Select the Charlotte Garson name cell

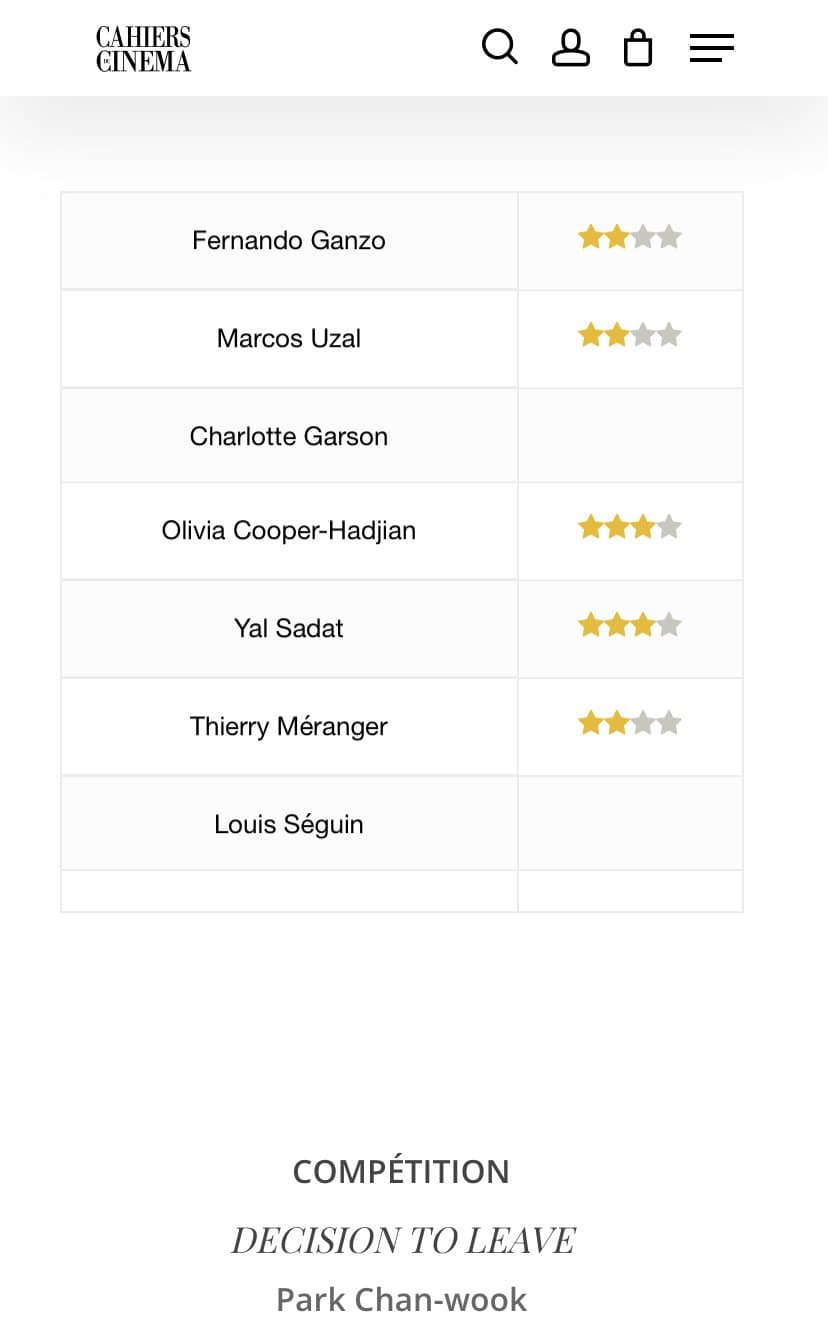[289, 436]
